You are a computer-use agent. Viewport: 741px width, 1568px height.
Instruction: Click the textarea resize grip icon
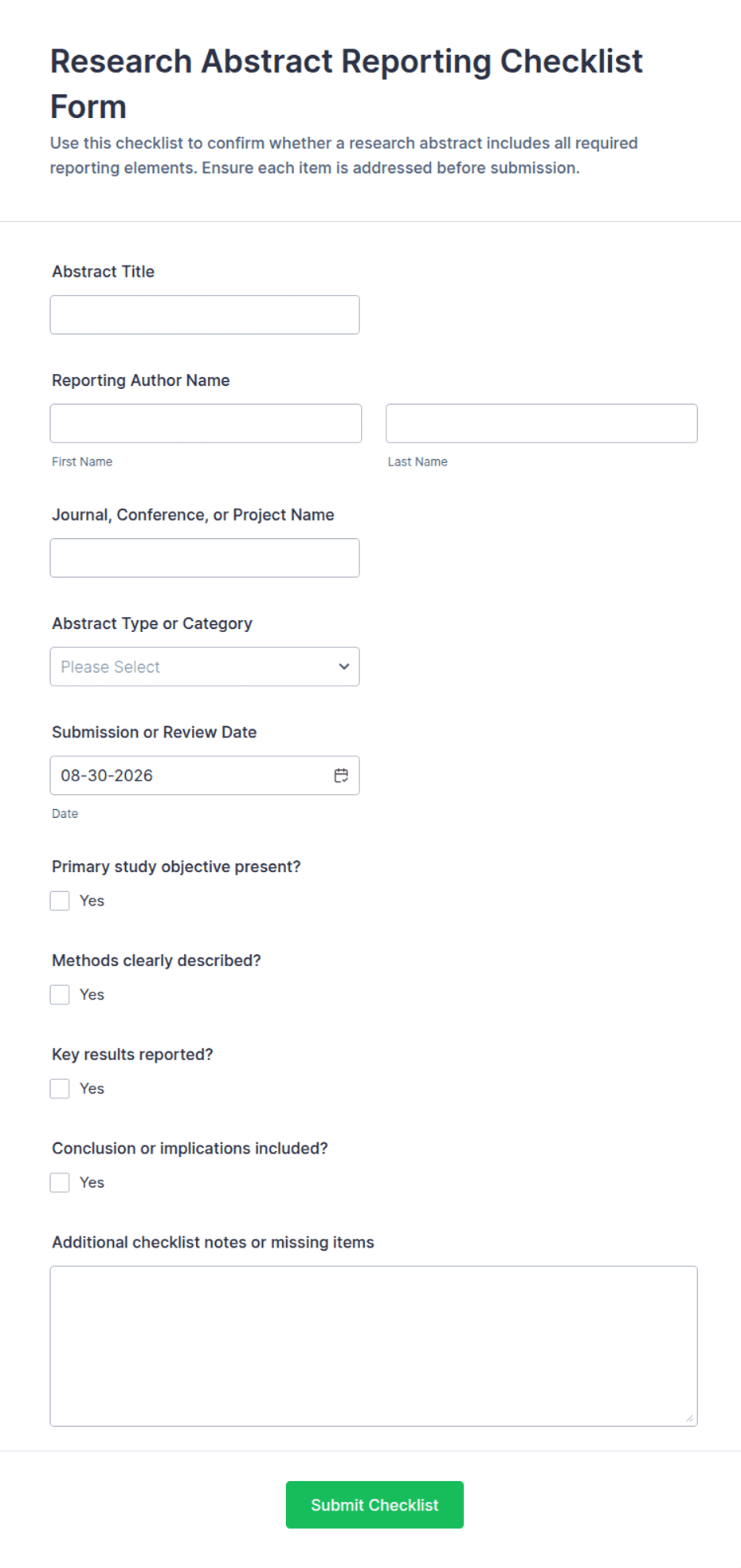coord(689,1417)
